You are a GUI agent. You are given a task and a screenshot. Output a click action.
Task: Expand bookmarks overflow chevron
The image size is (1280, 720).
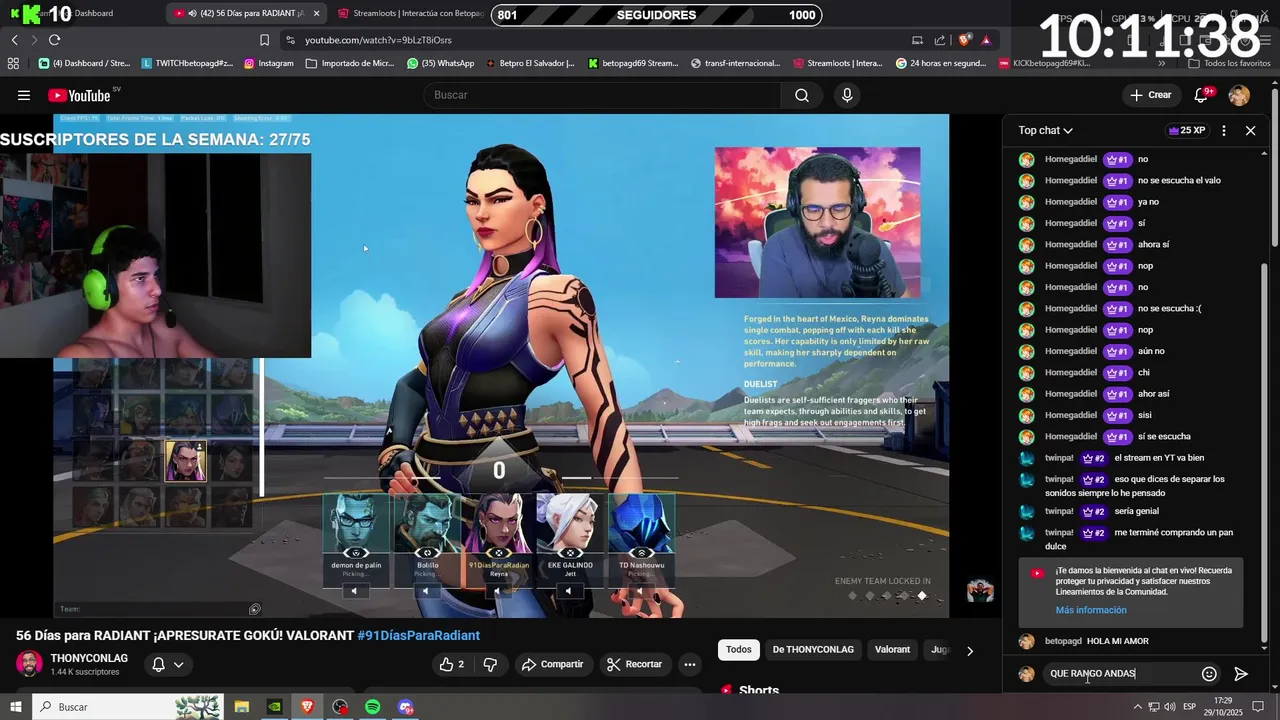click(1162, 63)
